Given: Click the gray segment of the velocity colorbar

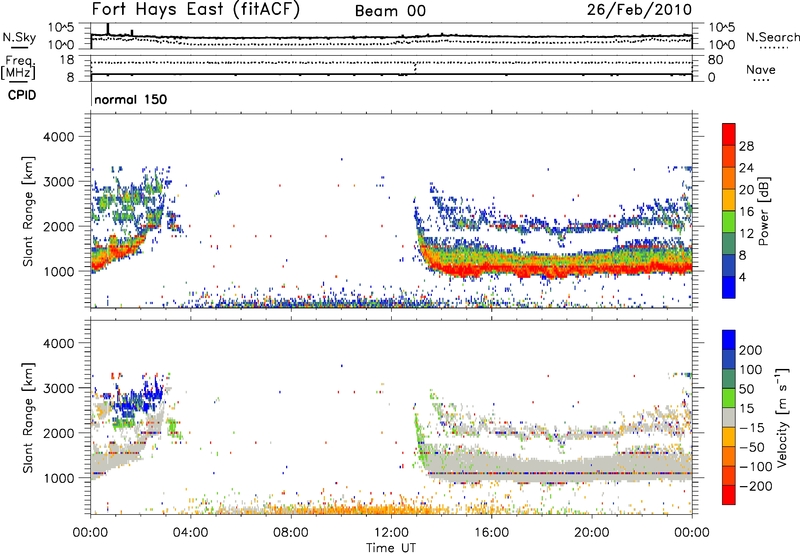Looking at the screenshot, I should click(729, 417).
